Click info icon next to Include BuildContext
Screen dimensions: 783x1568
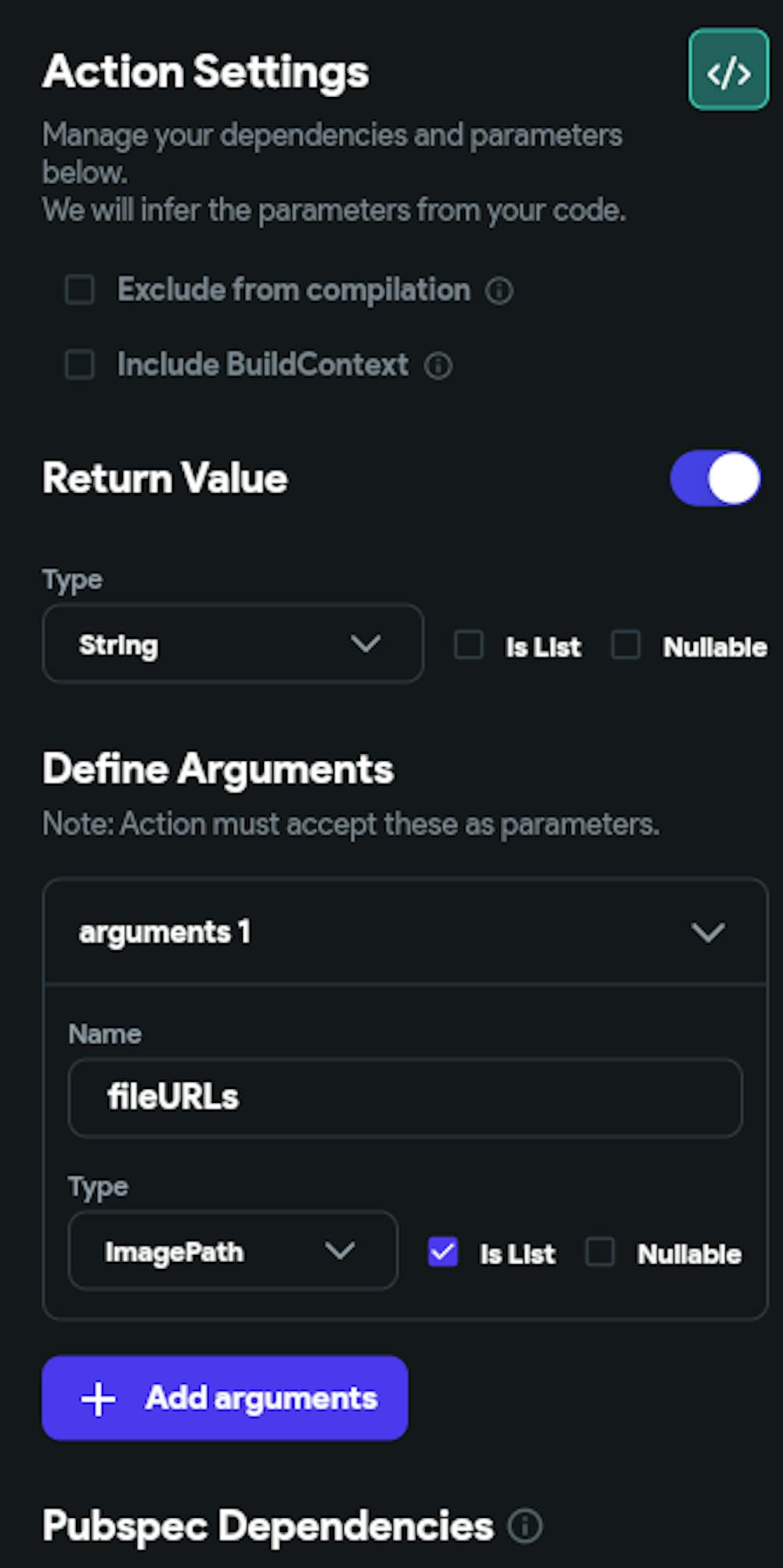pyautogui.click(x=438, y=365)
